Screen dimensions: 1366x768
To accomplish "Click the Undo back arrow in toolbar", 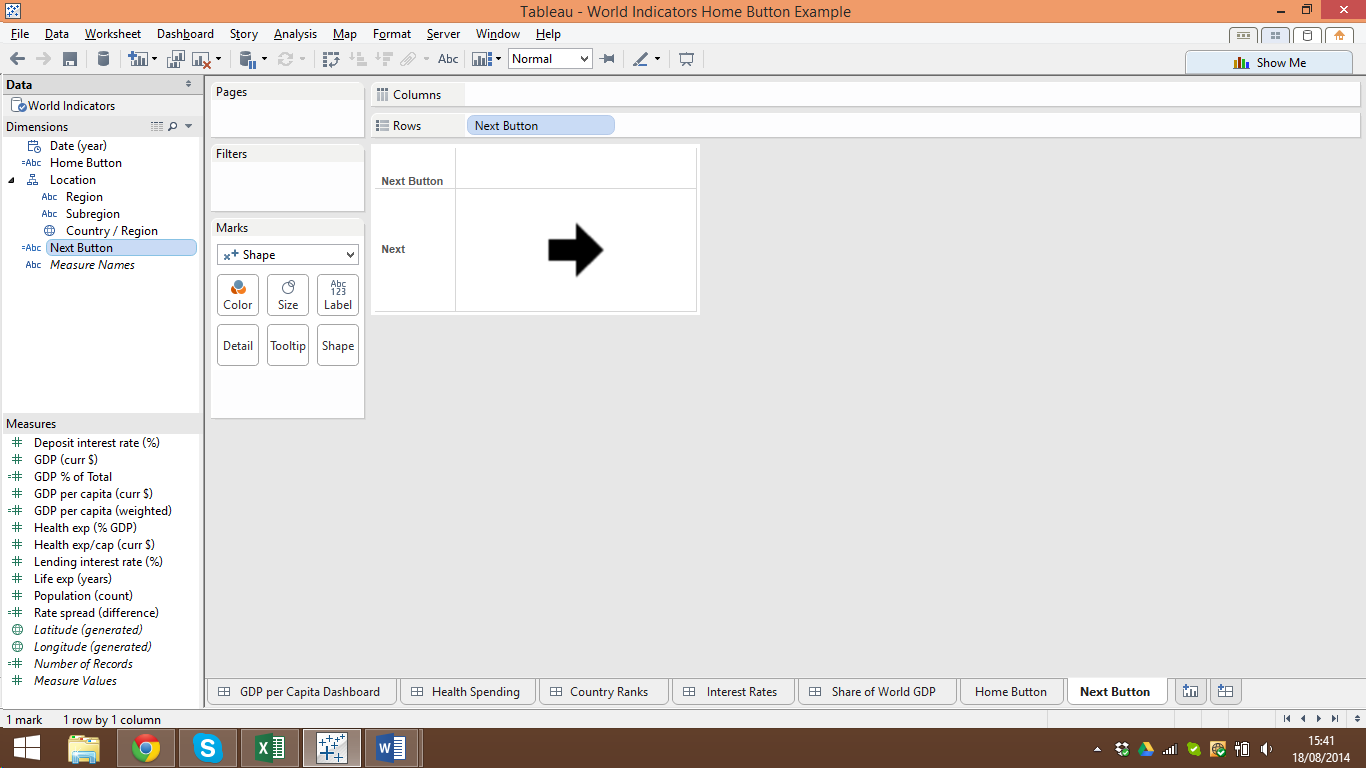I will click(x=18, y=59).
